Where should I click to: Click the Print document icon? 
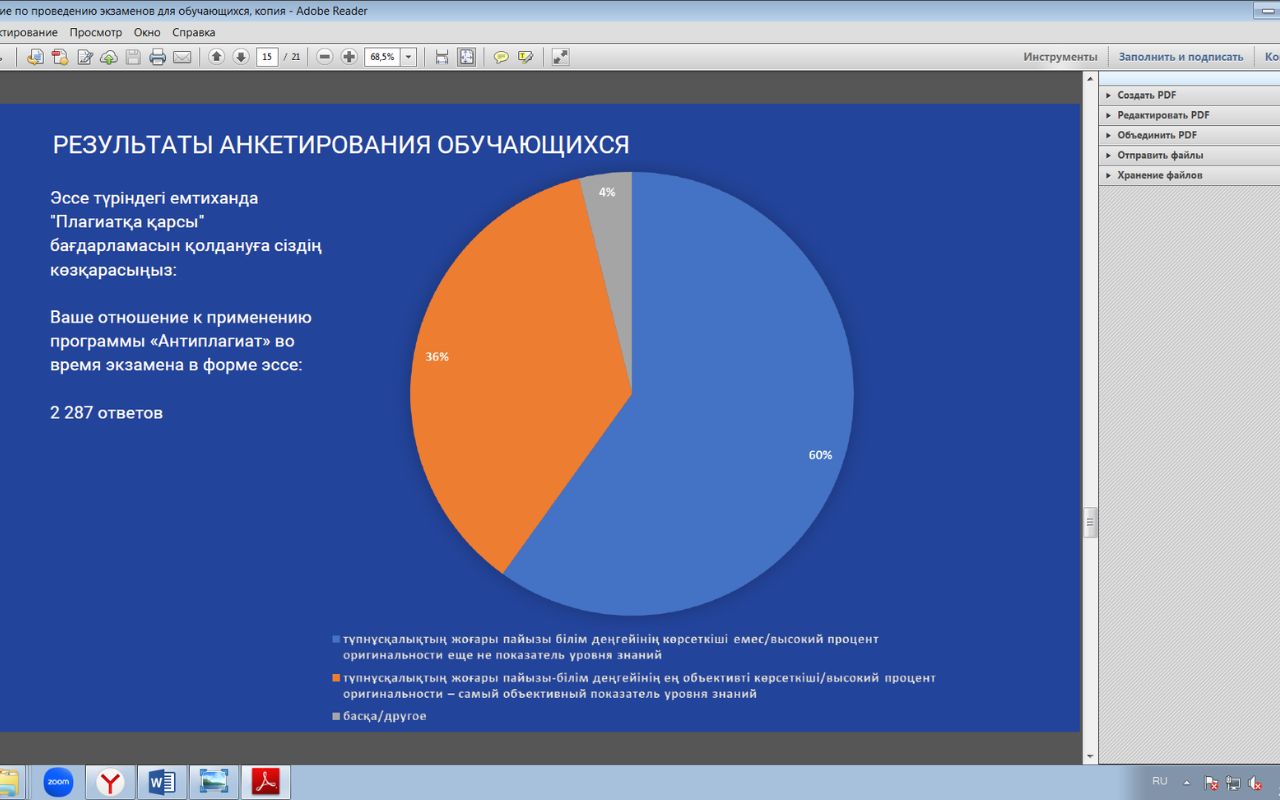pos(157,57)
